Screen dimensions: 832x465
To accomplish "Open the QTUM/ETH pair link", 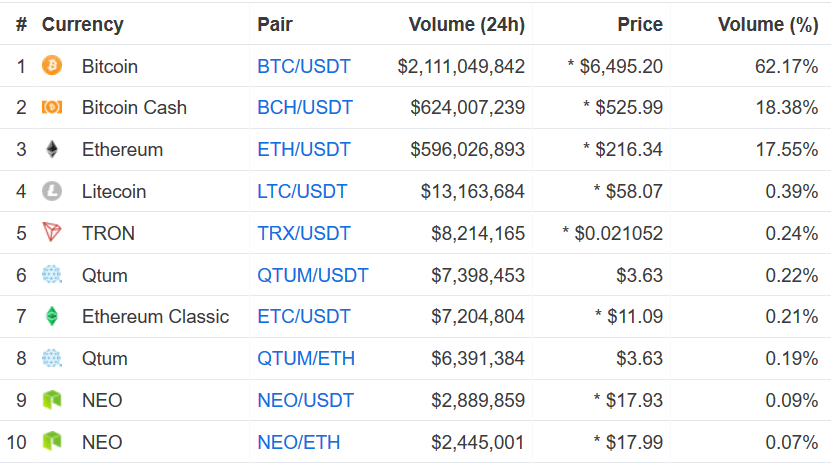I will (306, 358).
